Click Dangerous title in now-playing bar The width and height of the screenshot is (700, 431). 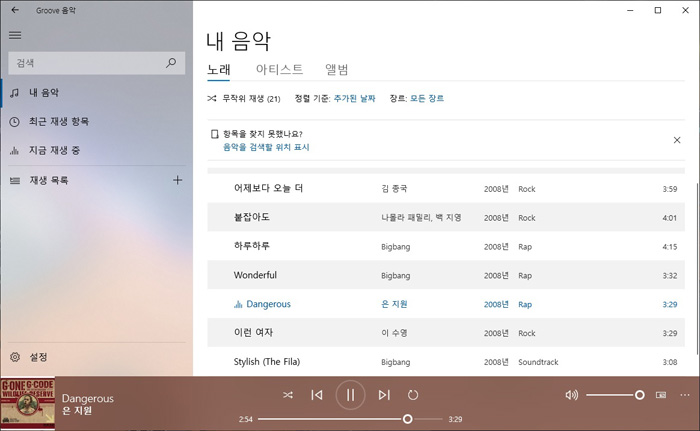coord(88,398)
